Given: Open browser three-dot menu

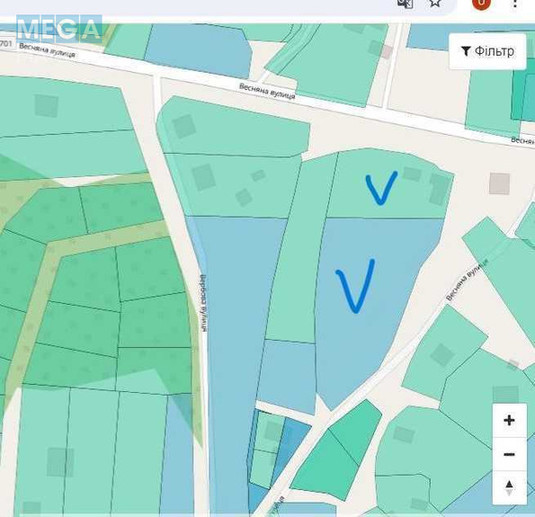Looking at the screenshot, I should [x=515, y=3].
